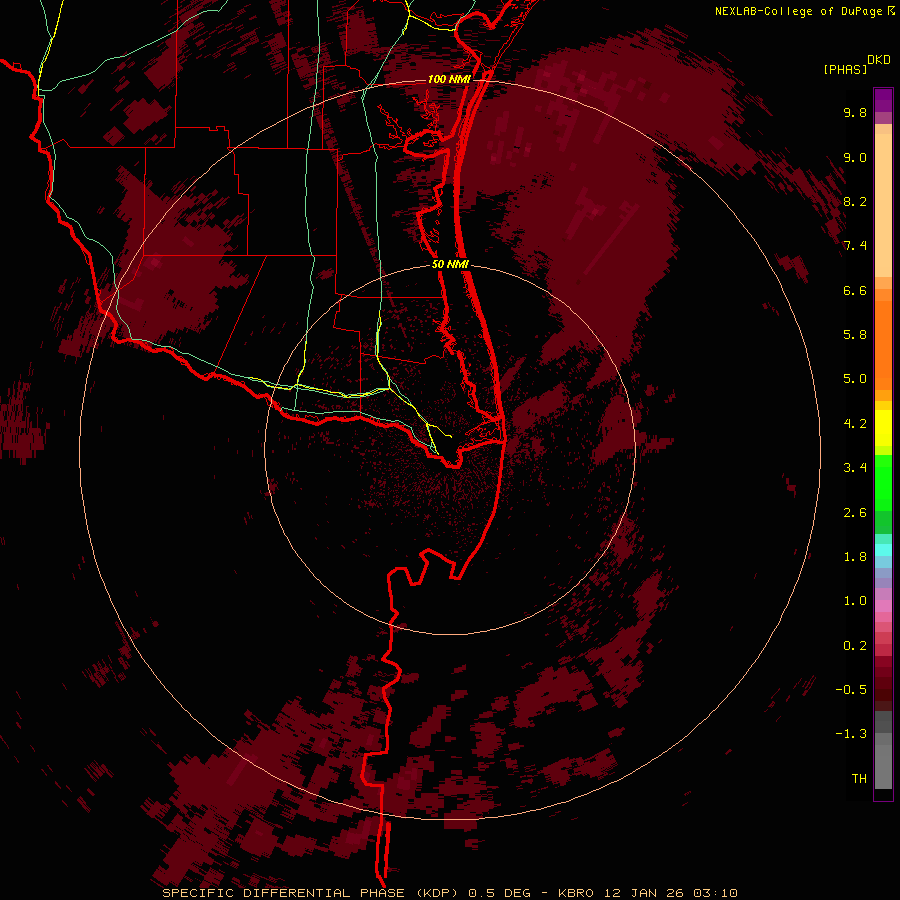Click the 4.2 color scale value
900x900 pixels.
855,424
